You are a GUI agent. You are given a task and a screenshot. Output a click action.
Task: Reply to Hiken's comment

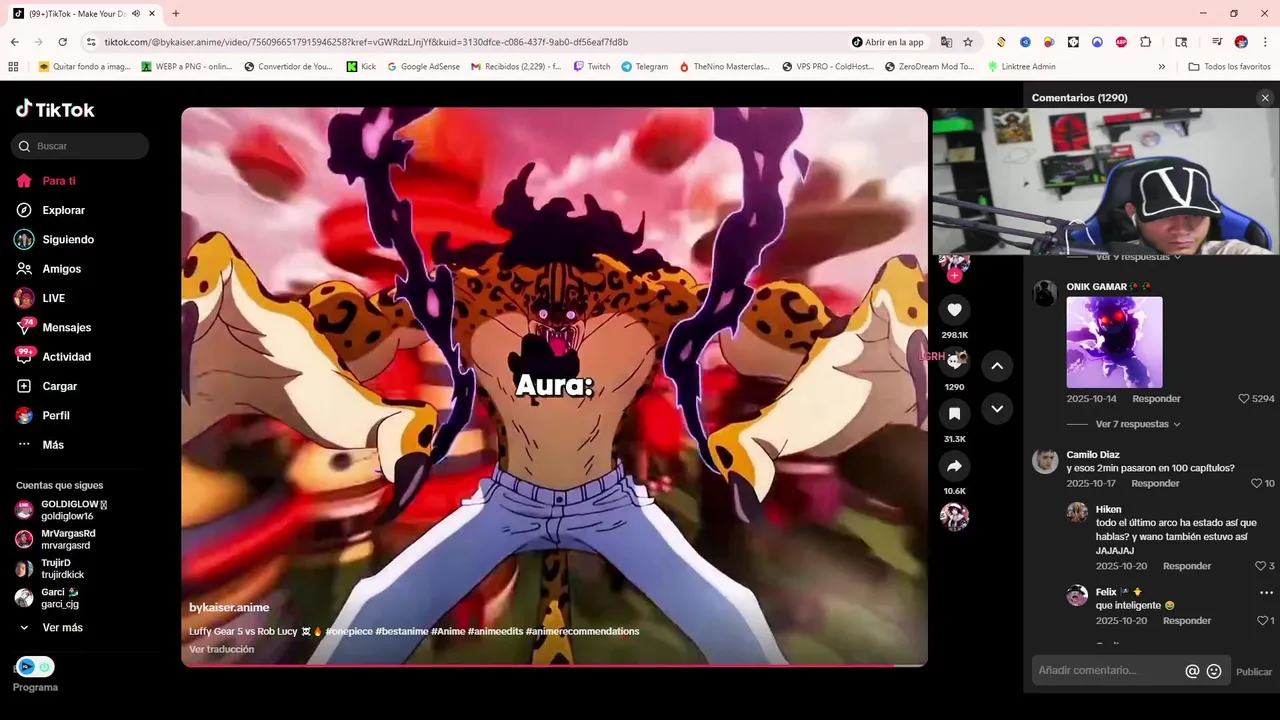pyautogui.click(x=1187, y=566)
